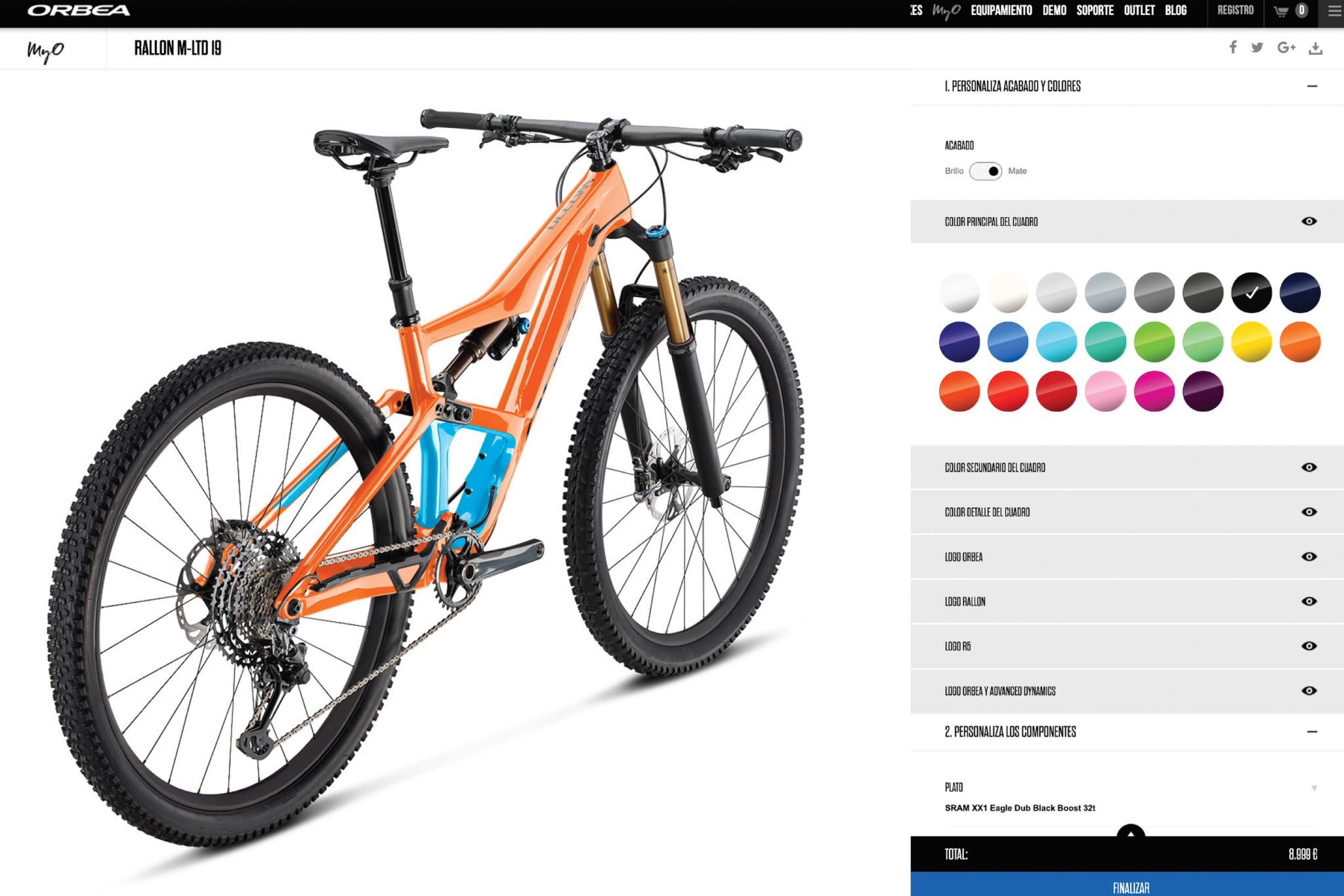This screenshot has height=896, width=1344.
Task: Collapse Personaliza los Componentes section
Action: pos(1312,731)
